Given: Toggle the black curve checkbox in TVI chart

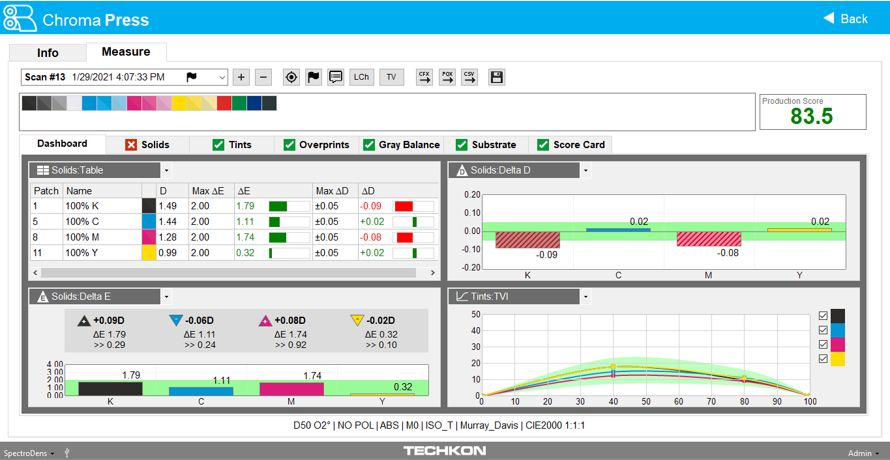Looking at the screenshot, I should (823, 316).
